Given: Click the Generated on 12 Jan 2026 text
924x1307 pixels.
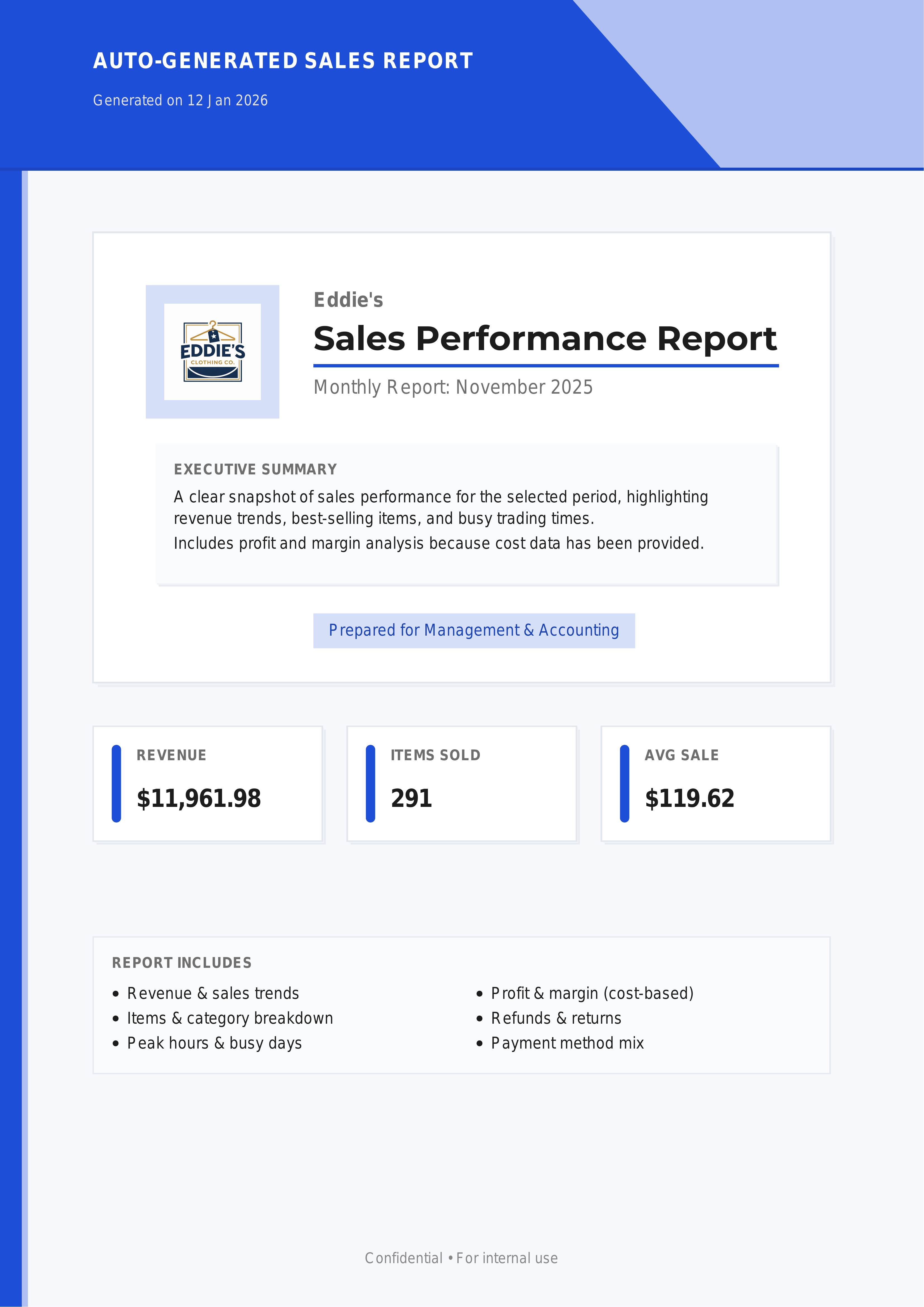Looking at the screenshot, I should [x=180, y=101].
